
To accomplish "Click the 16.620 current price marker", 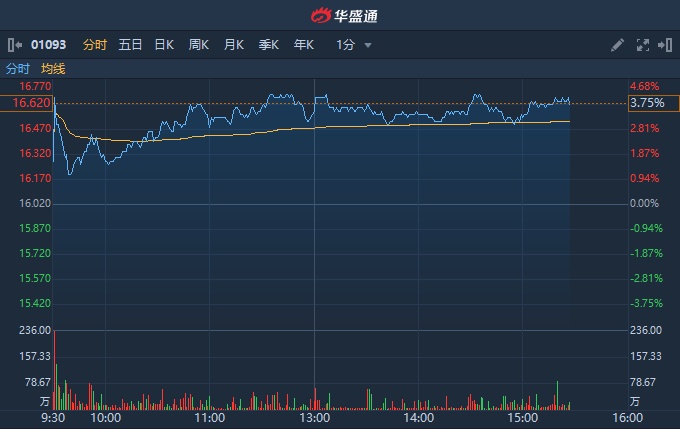I will click(32, 103).
